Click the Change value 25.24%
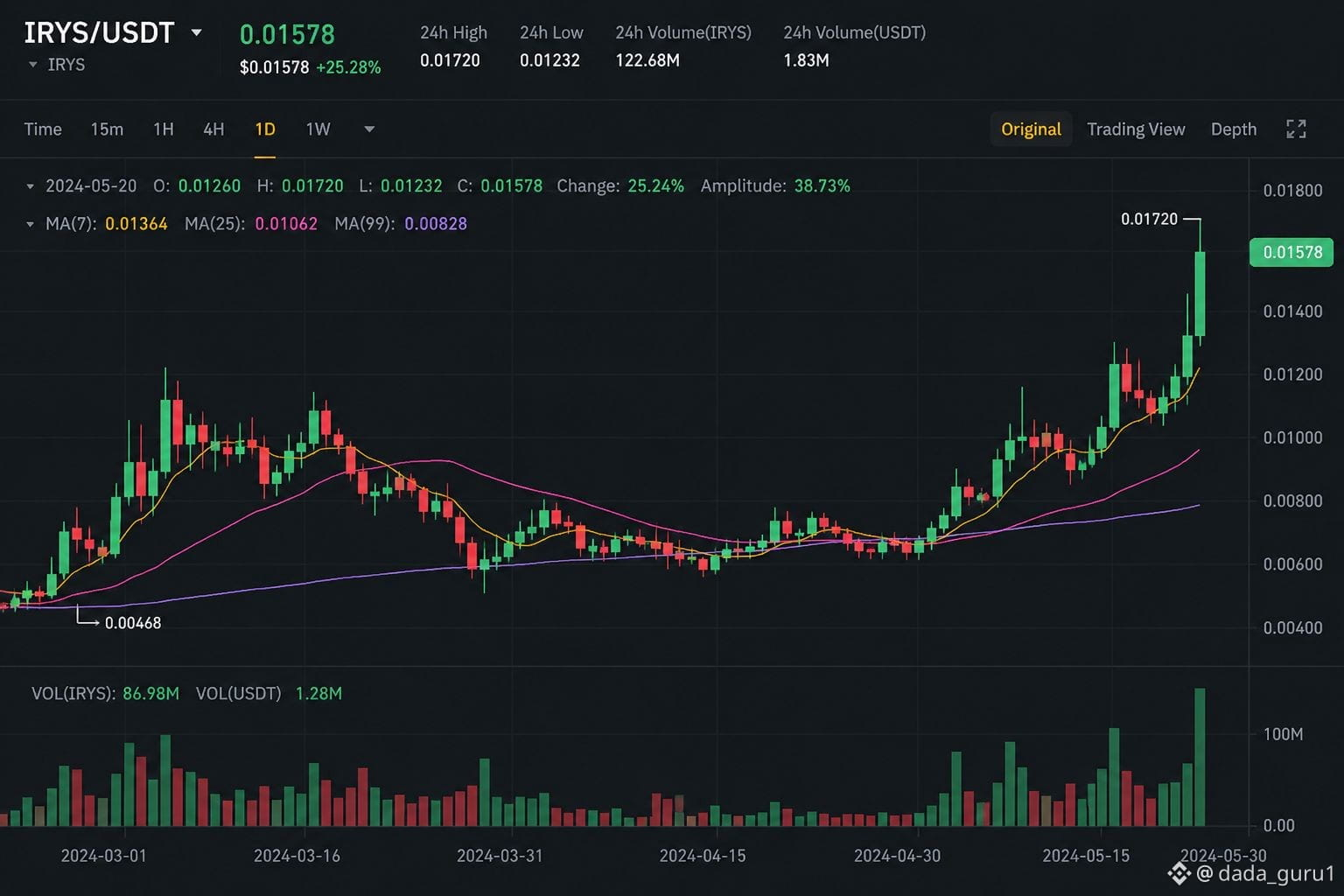 click(656, 186)
